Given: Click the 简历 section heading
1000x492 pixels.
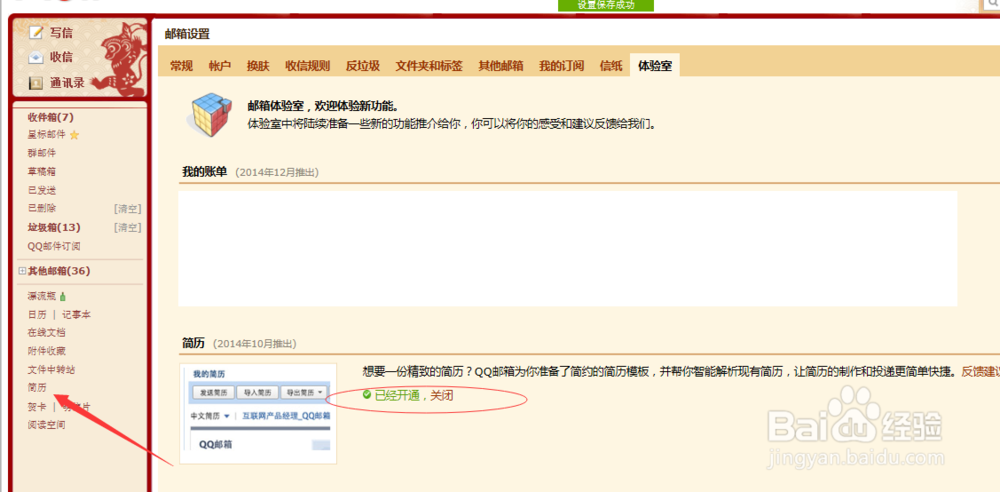Looking at the screenshot, I should tap(193, 343).
